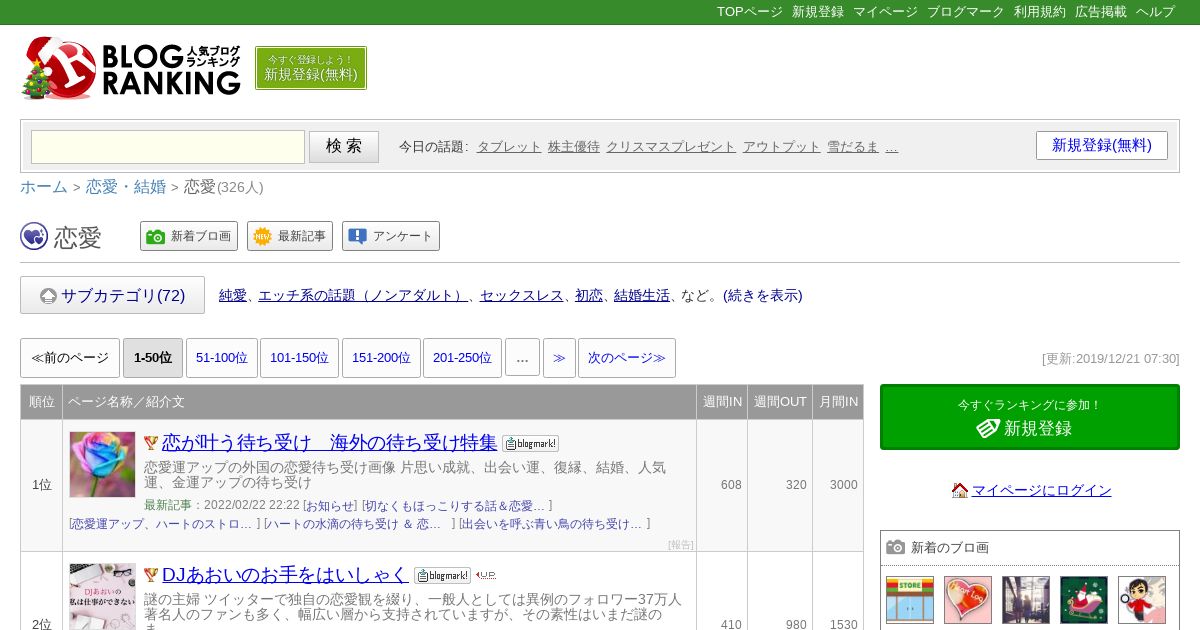Select the 1-50位 page tab
The image size is (1200, 630).
point(153,358)
